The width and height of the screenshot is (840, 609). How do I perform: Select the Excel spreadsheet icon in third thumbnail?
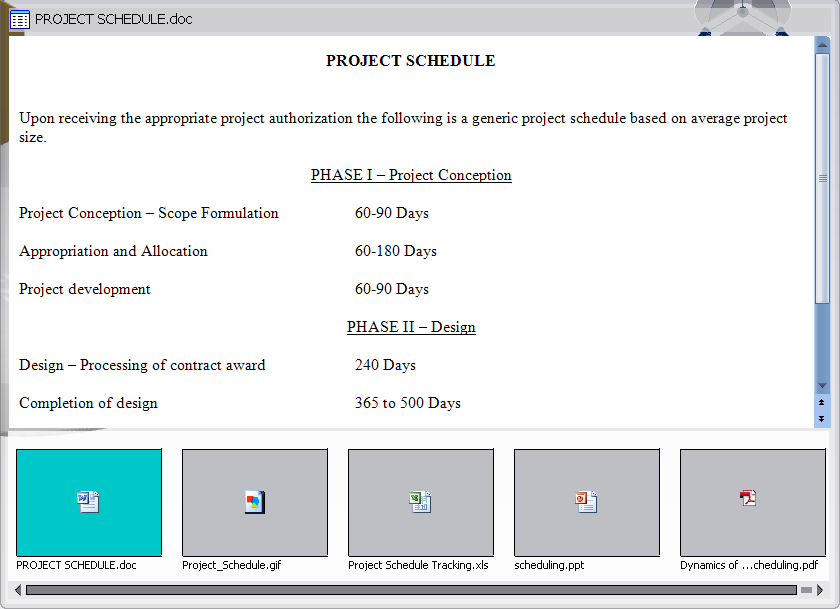point(420,502)
